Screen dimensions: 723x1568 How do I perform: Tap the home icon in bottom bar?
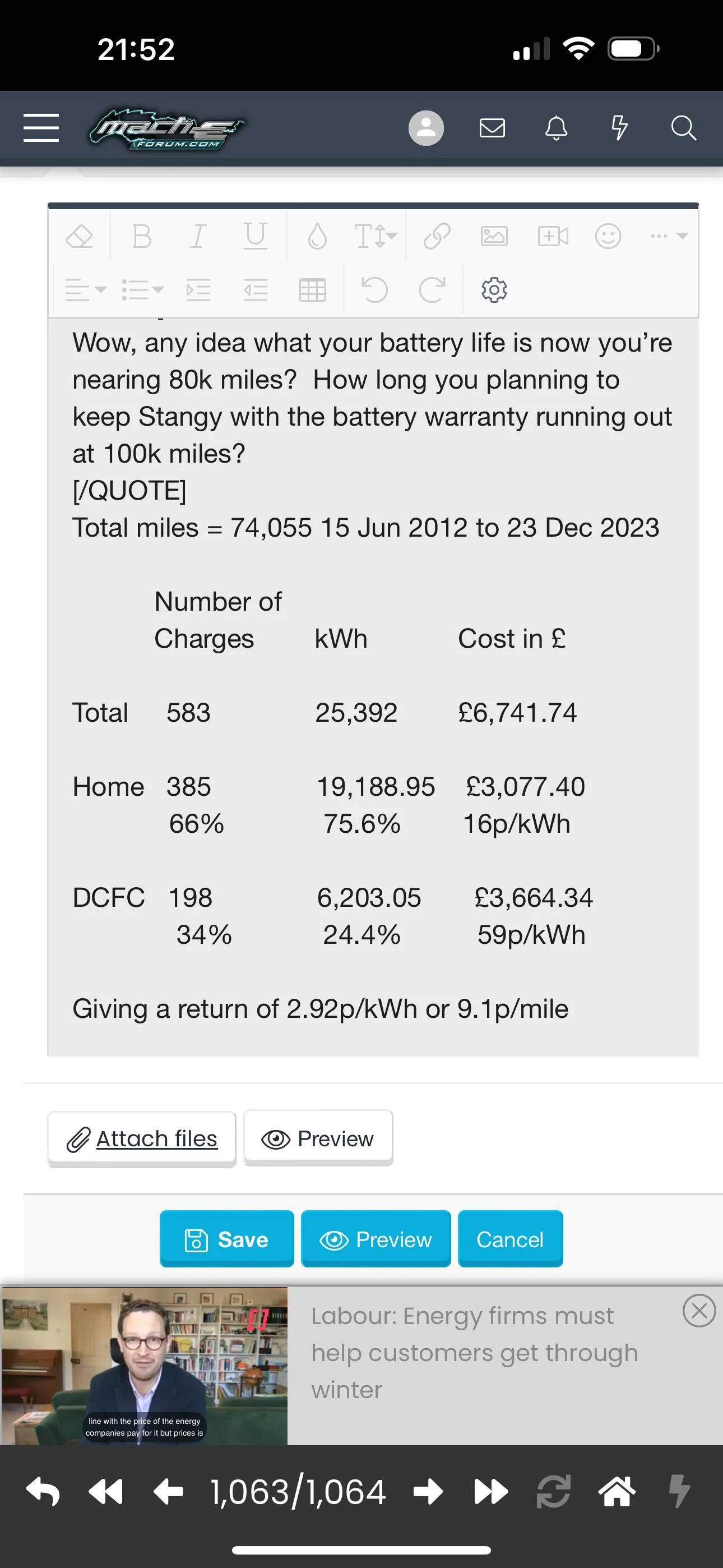click(617, 1492)
